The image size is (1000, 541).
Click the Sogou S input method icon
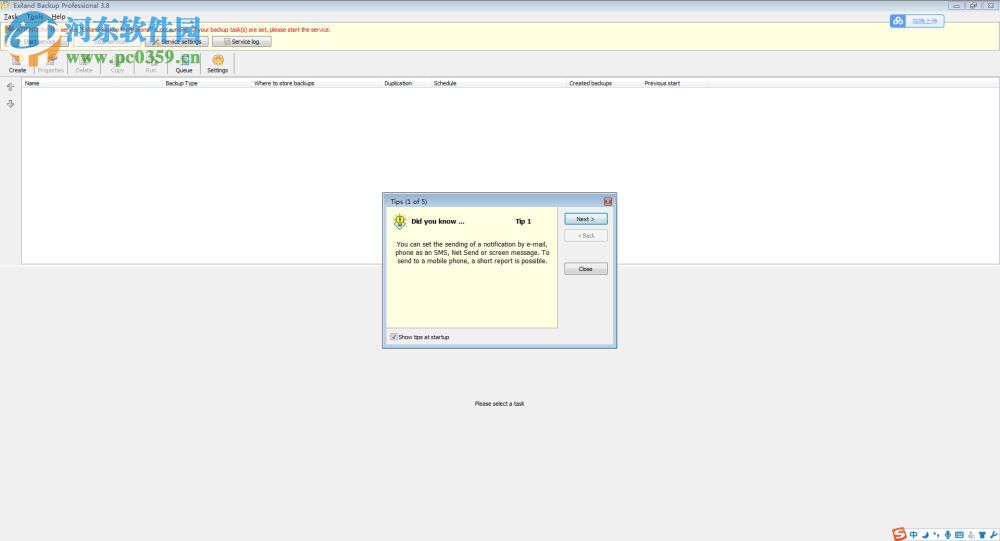tap(899, 534)
